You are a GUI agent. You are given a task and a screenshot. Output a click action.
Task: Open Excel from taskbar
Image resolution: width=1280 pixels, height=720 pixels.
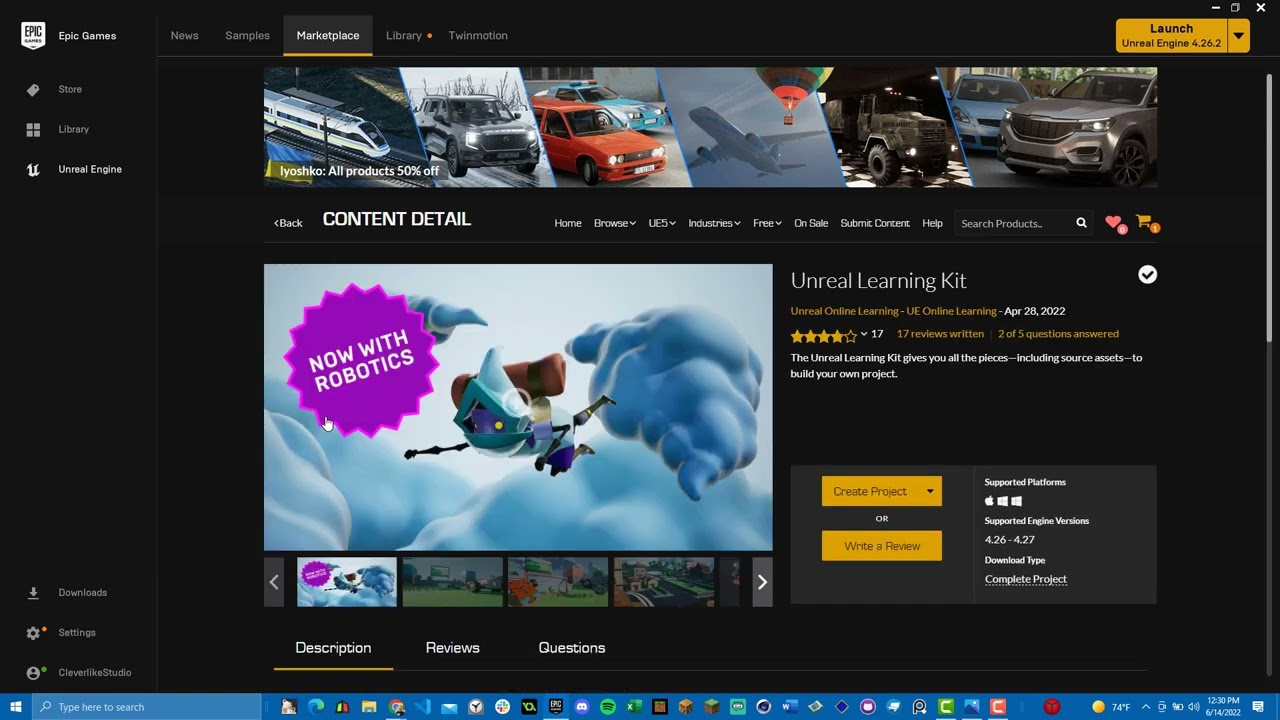tap(634, 707)
